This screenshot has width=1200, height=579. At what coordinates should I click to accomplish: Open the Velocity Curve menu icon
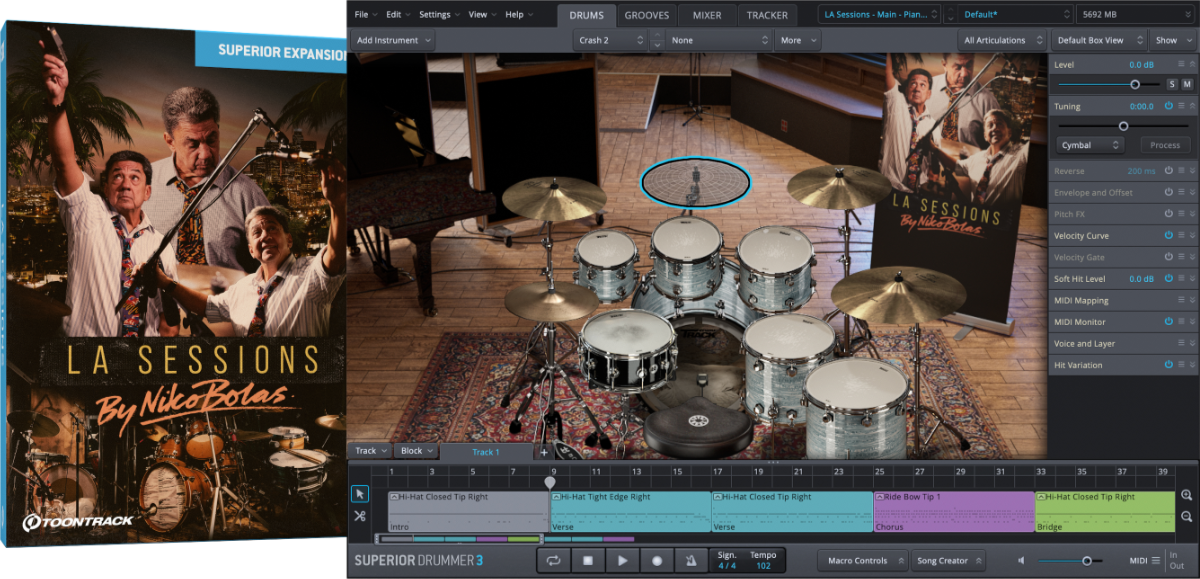1181,236
